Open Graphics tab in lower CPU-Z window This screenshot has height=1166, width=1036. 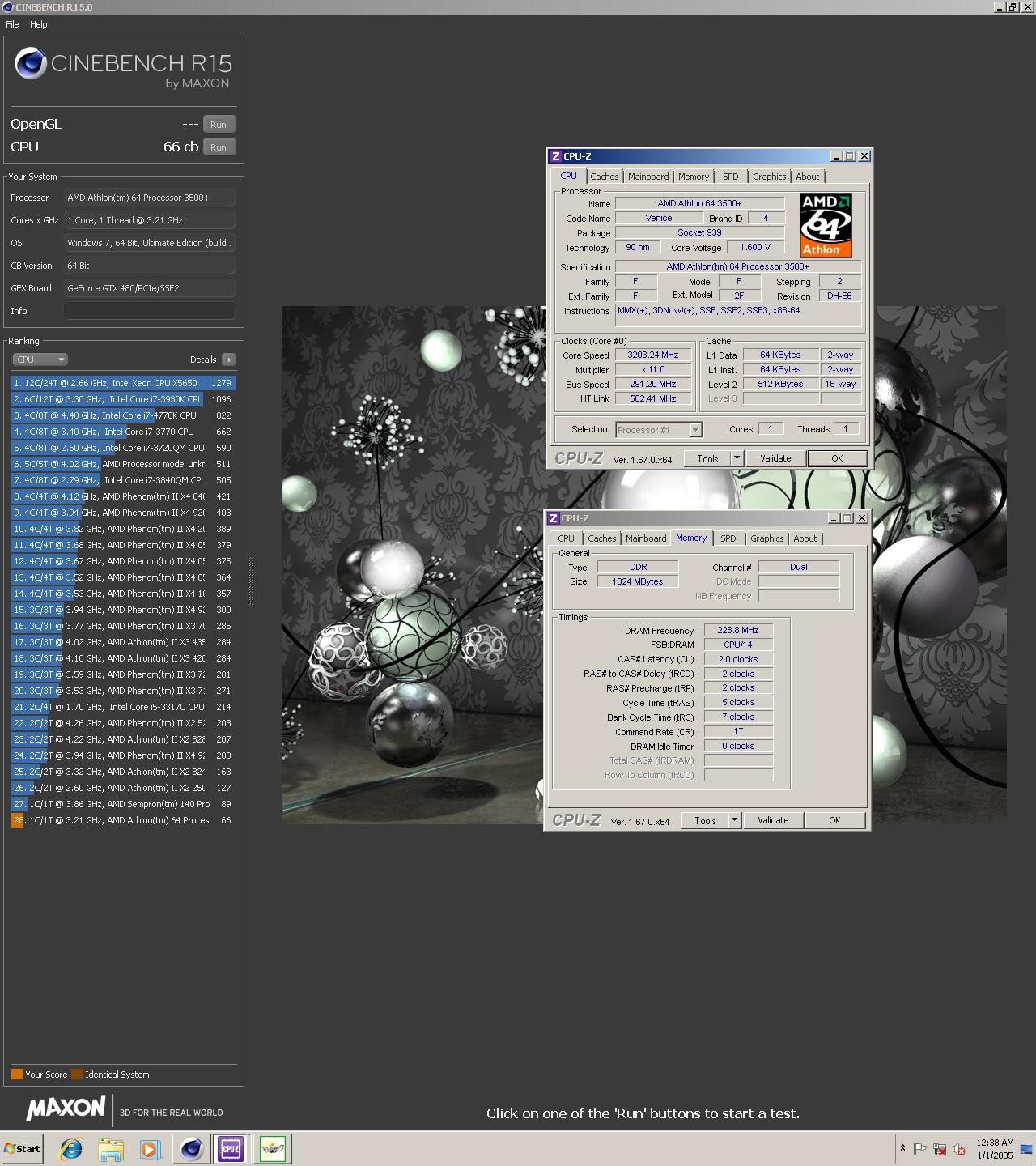pyautogui.click(x=766, y=538)
